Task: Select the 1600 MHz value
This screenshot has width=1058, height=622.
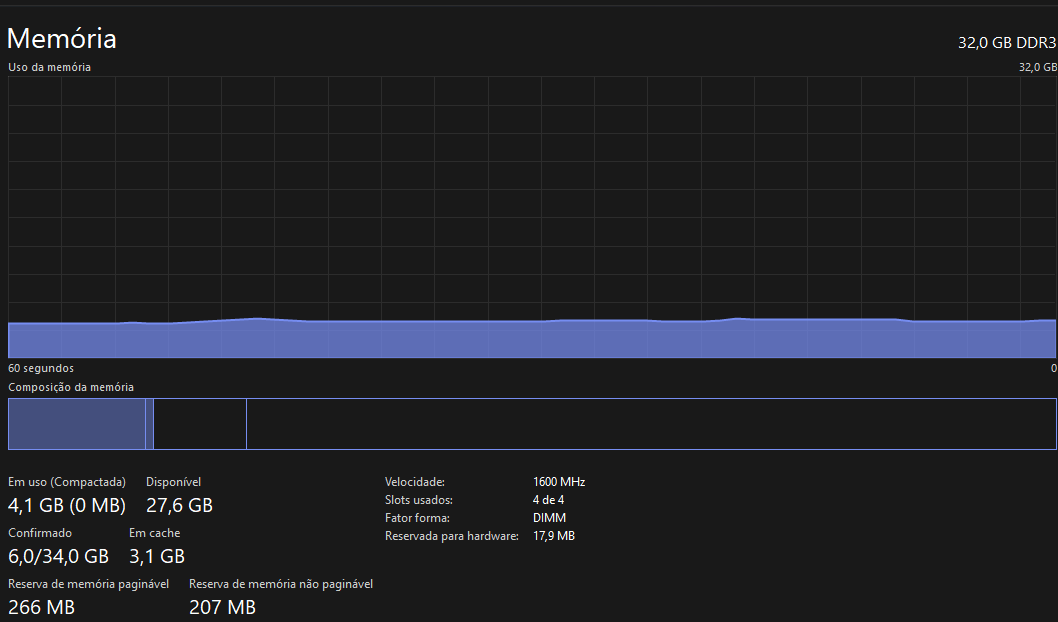Action: pyautogui.click(x=559, y=482)
